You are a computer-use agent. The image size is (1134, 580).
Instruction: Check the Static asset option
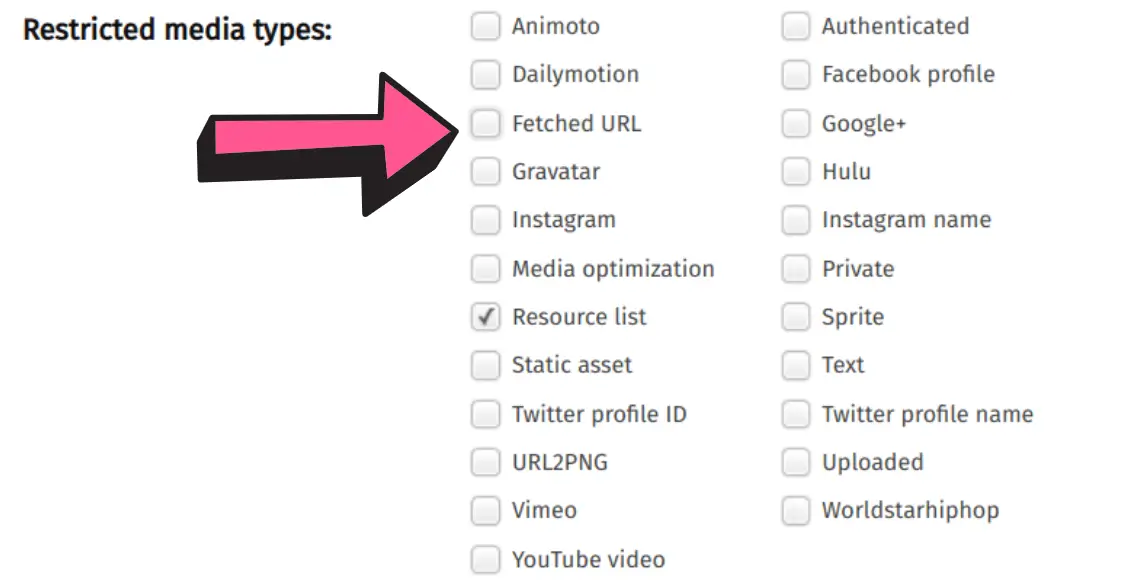click(x=486, y=365)
